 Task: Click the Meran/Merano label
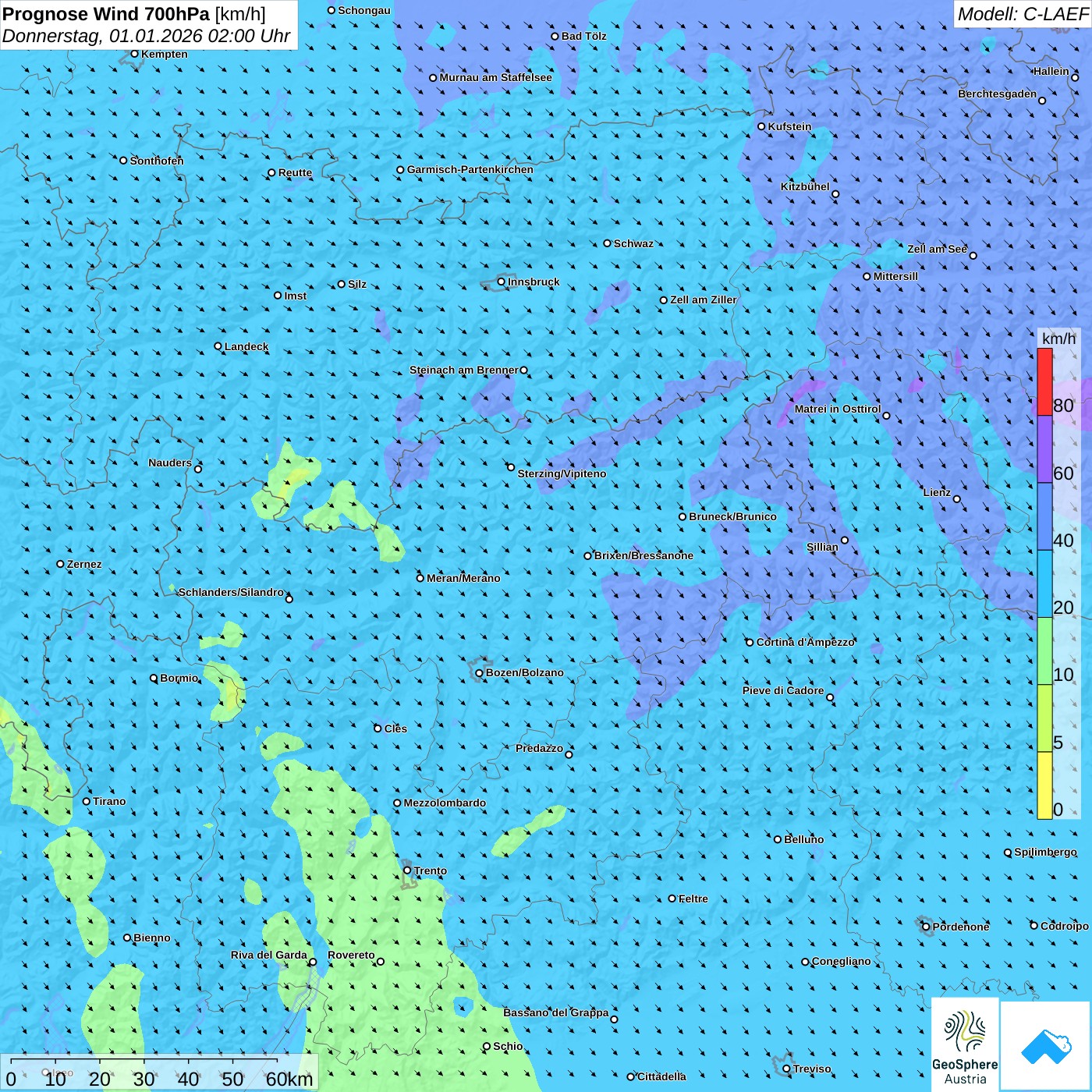coord(463,578)
